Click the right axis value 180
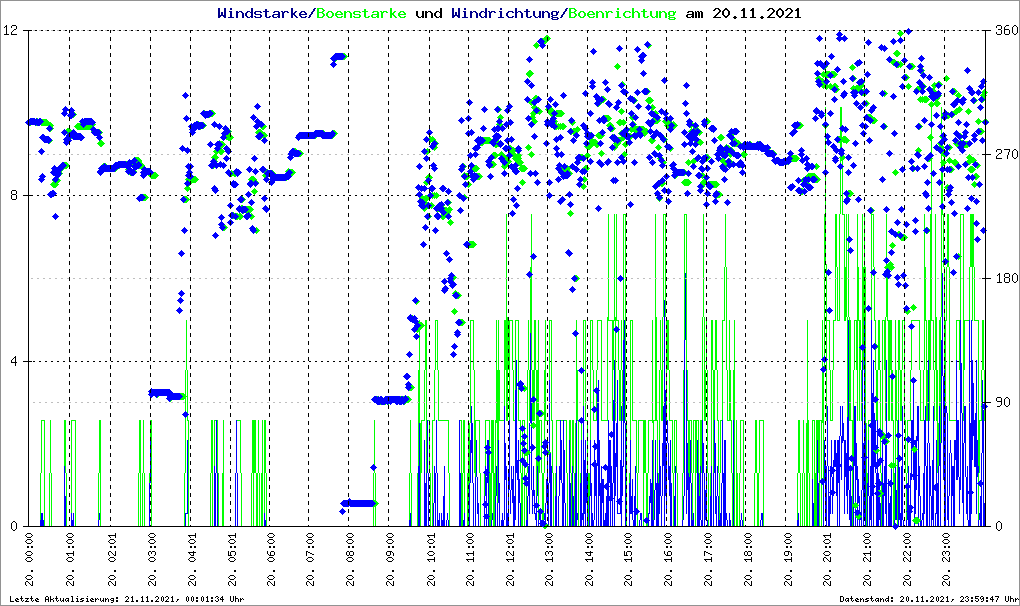1020x606 pixels. [x=1005, y=279]
